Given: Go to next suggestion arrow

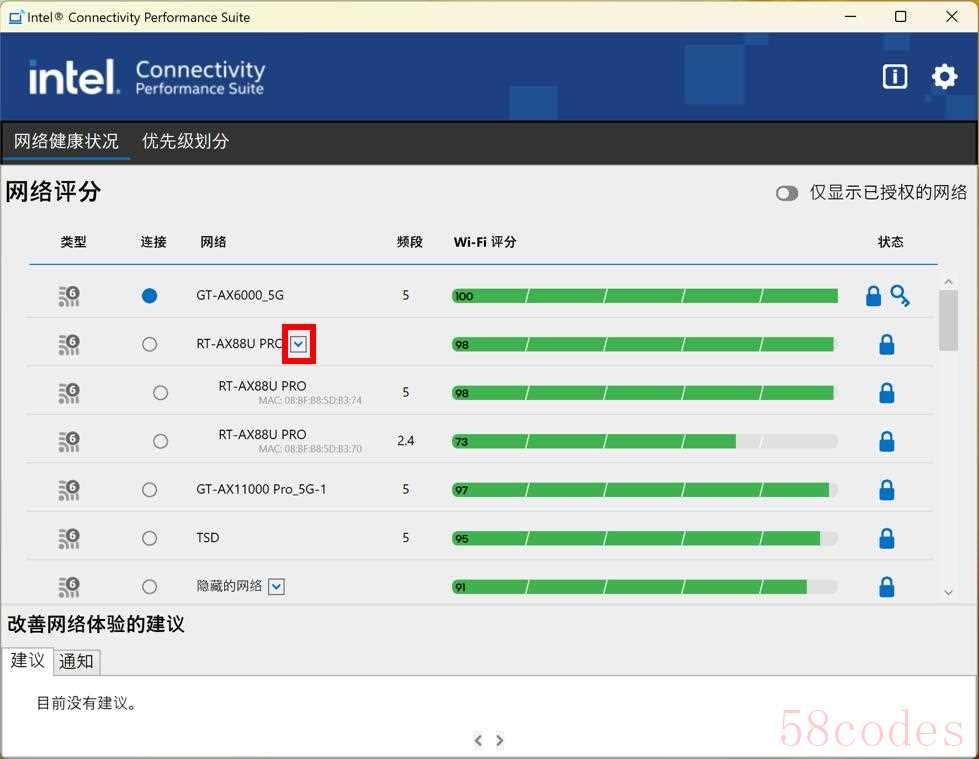Looking at the screenshot, I should point(499,740).
